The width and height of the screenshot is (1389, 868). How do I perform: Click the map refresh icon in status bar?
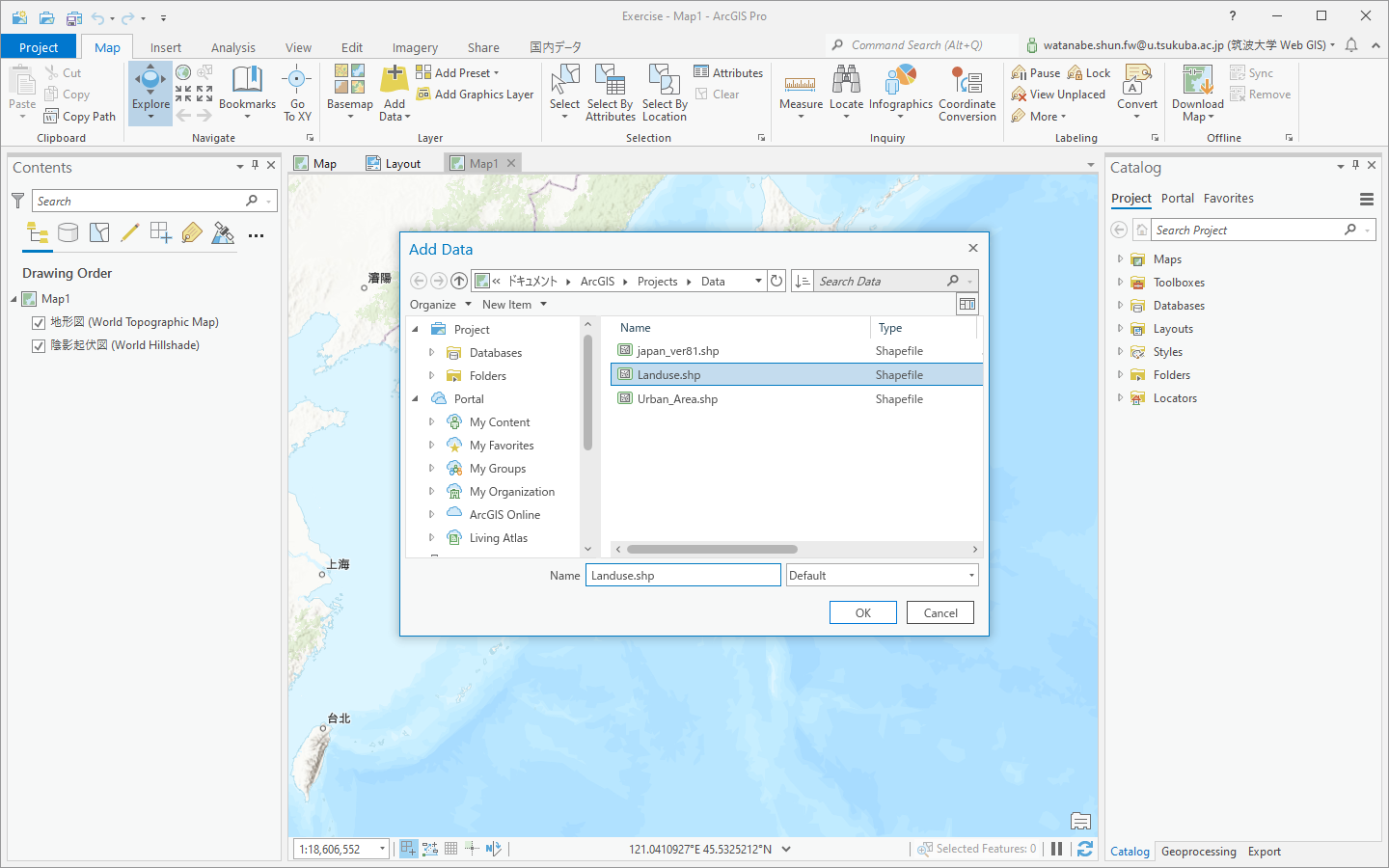pyautogui.click(x=1085, y=849)
